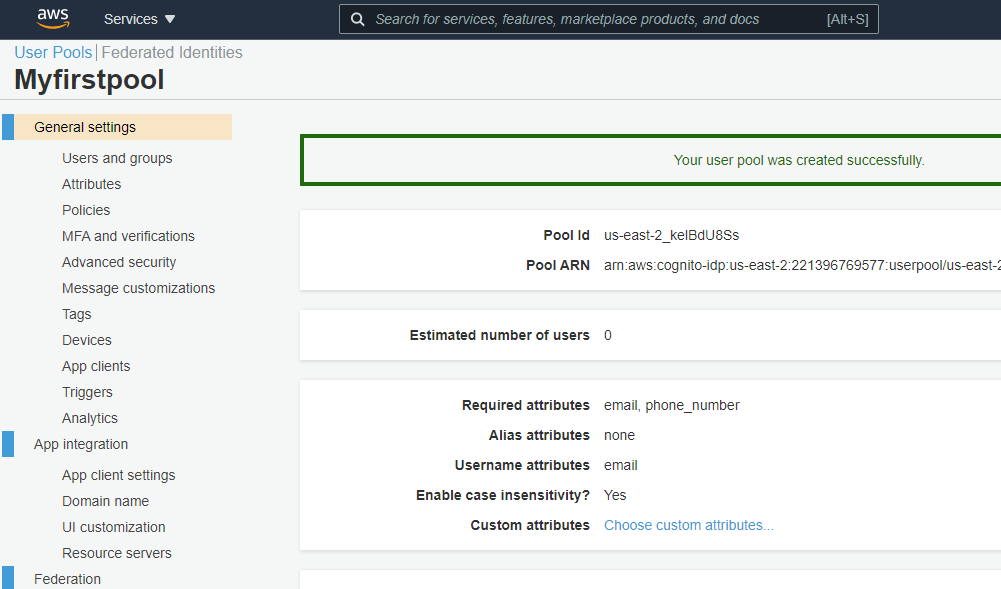This screenshot has height=589, width=1001.
Task: Go to Advanced security settings
Action: (119, 262)
